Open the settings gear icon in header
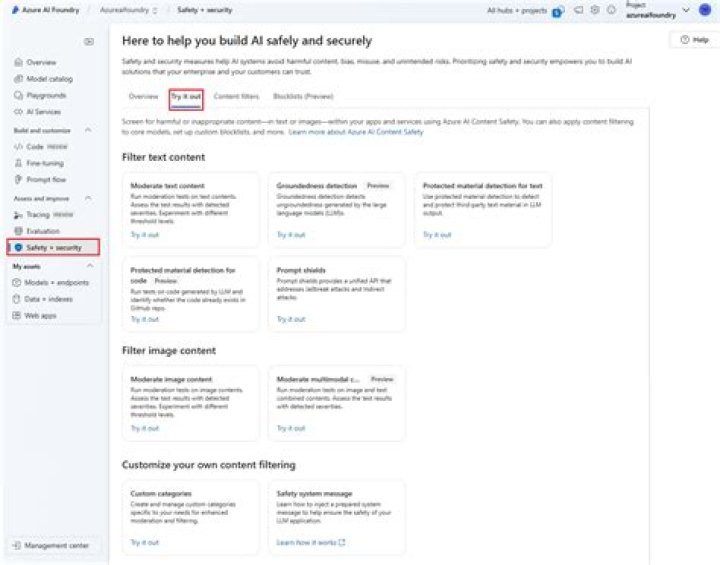The image size is (720, 565). click(x=595, y=10)
